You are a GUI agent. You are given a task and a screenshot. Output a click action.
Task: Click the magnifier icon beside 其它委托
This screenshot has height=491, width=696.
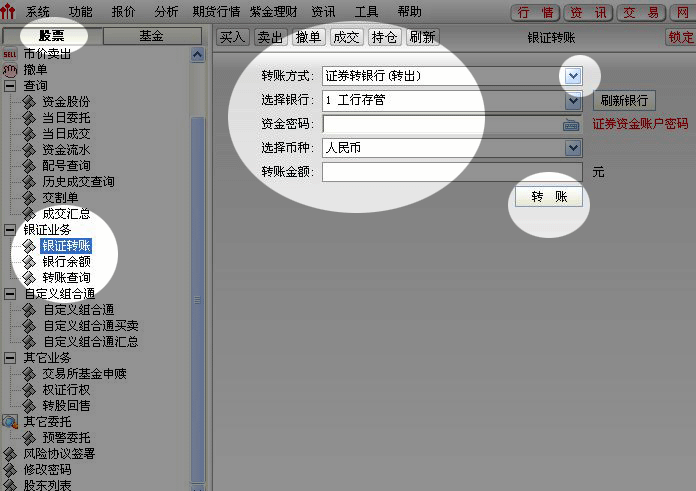pyautogui.click(x=10, y=421)
